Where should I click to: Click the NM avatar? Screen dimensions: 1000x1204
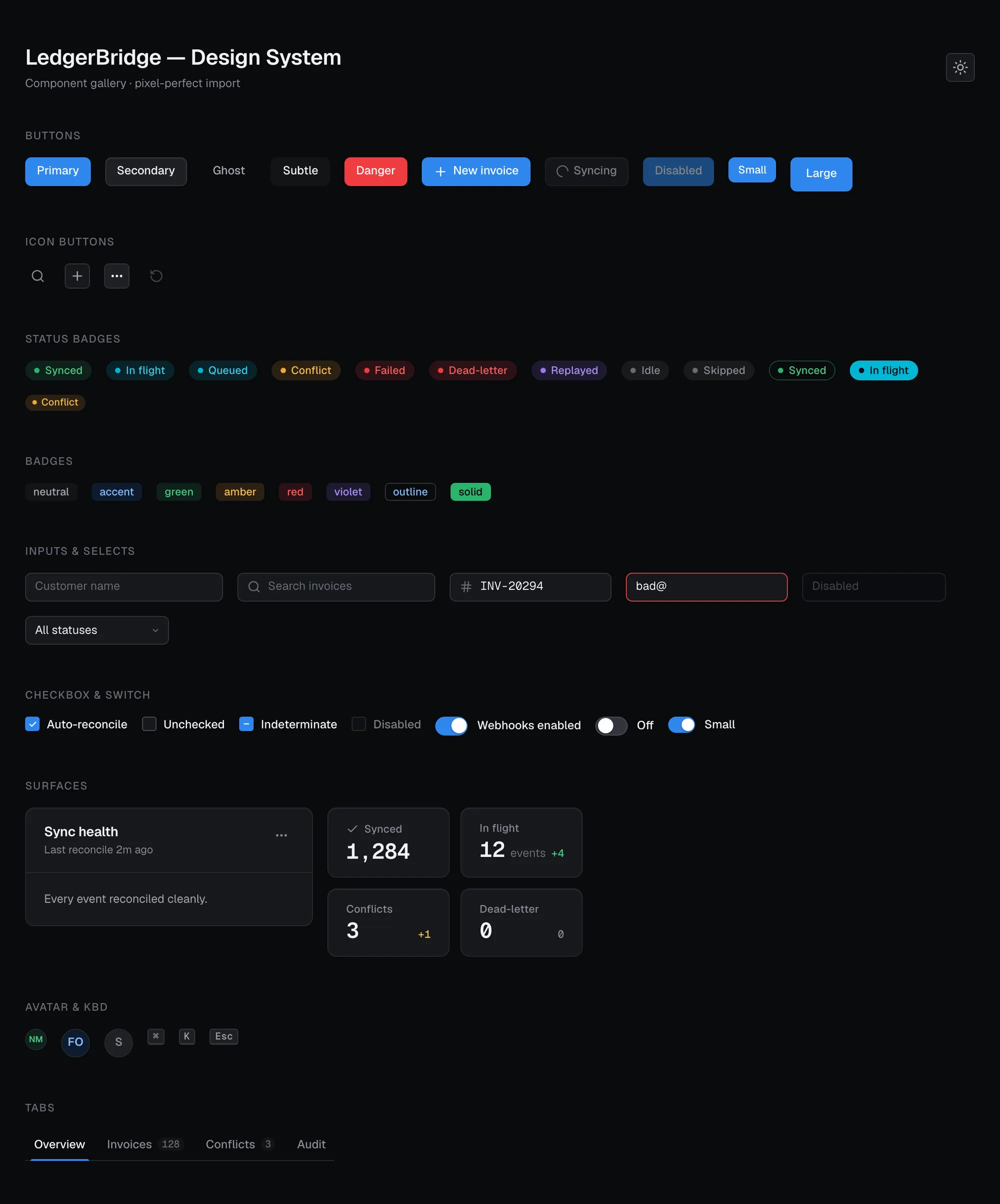coord(36,1039)
